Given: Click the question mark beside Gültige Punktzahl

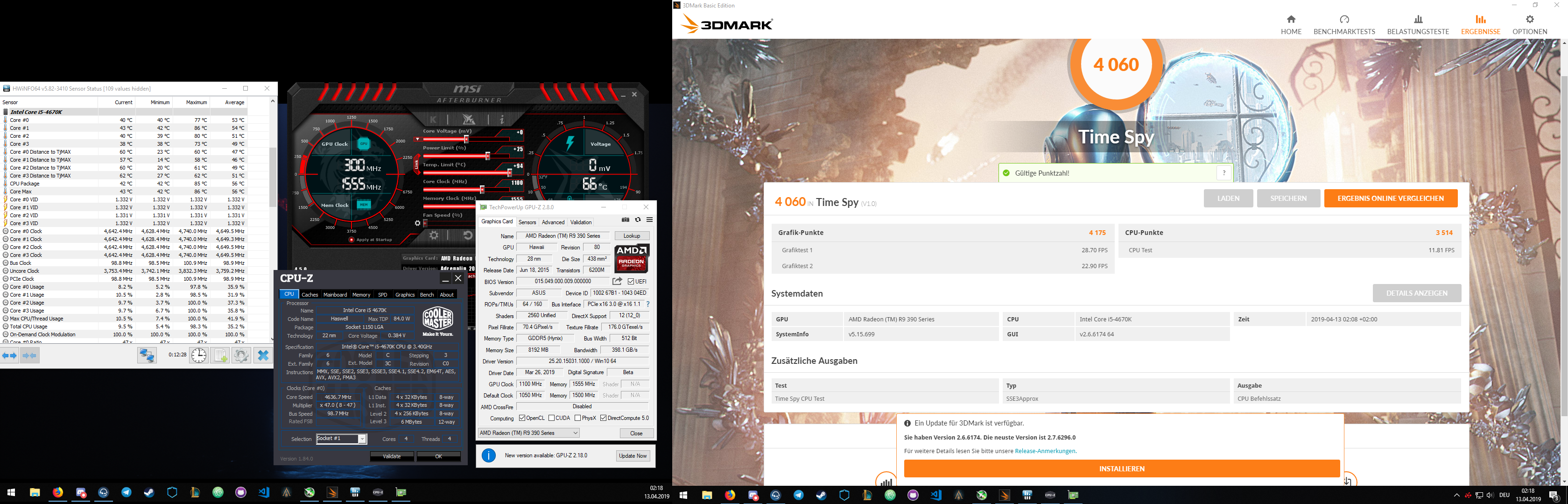Looking at the screenshot, I should tap(1224, 173).
